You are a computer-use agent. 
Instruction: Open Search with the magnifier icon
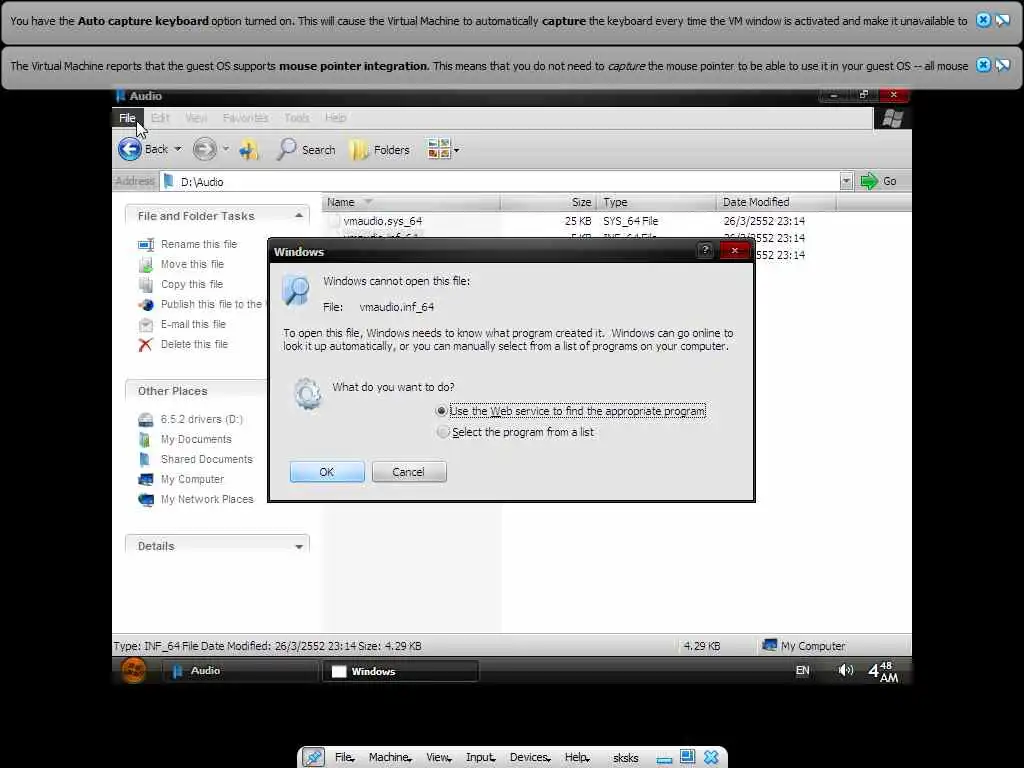pos(286,150)
